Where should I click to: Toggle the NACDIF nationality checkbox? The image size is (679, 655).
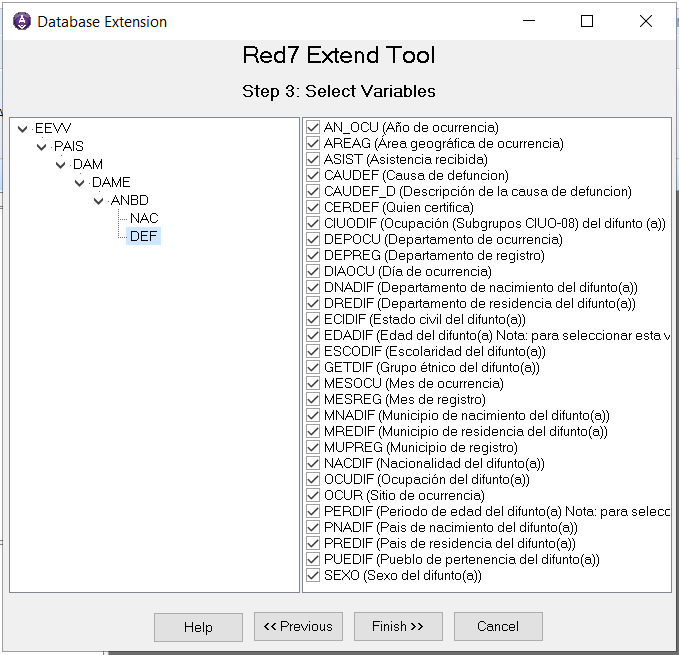click(314, 464)
